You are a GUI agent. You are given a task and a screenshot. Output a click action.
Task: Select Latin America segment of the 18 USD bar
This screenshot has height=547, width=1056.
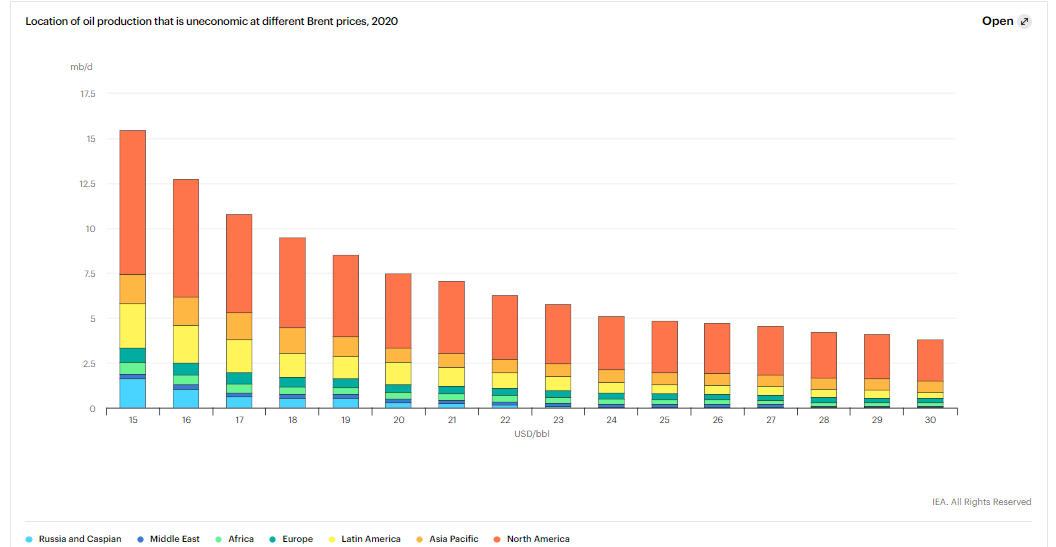coord(292,365)
